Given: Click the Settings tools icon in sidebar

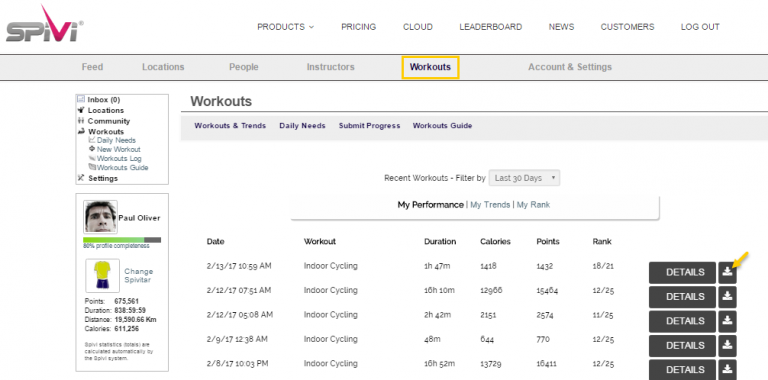Looking at the screenshot, I should click(x=81, y=178).
